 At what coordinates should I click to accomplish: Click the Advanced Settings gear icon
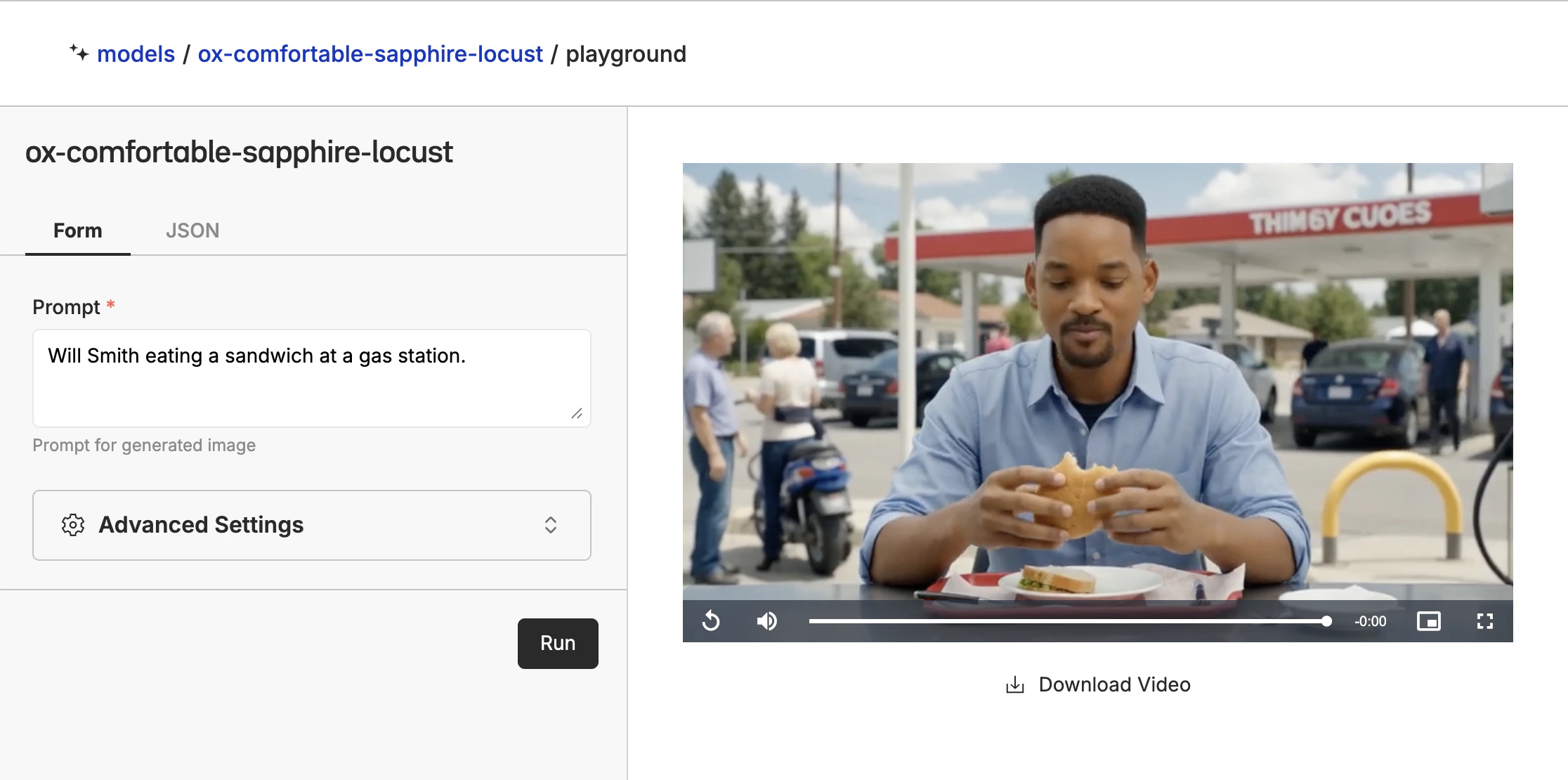[x=73, y=525]
